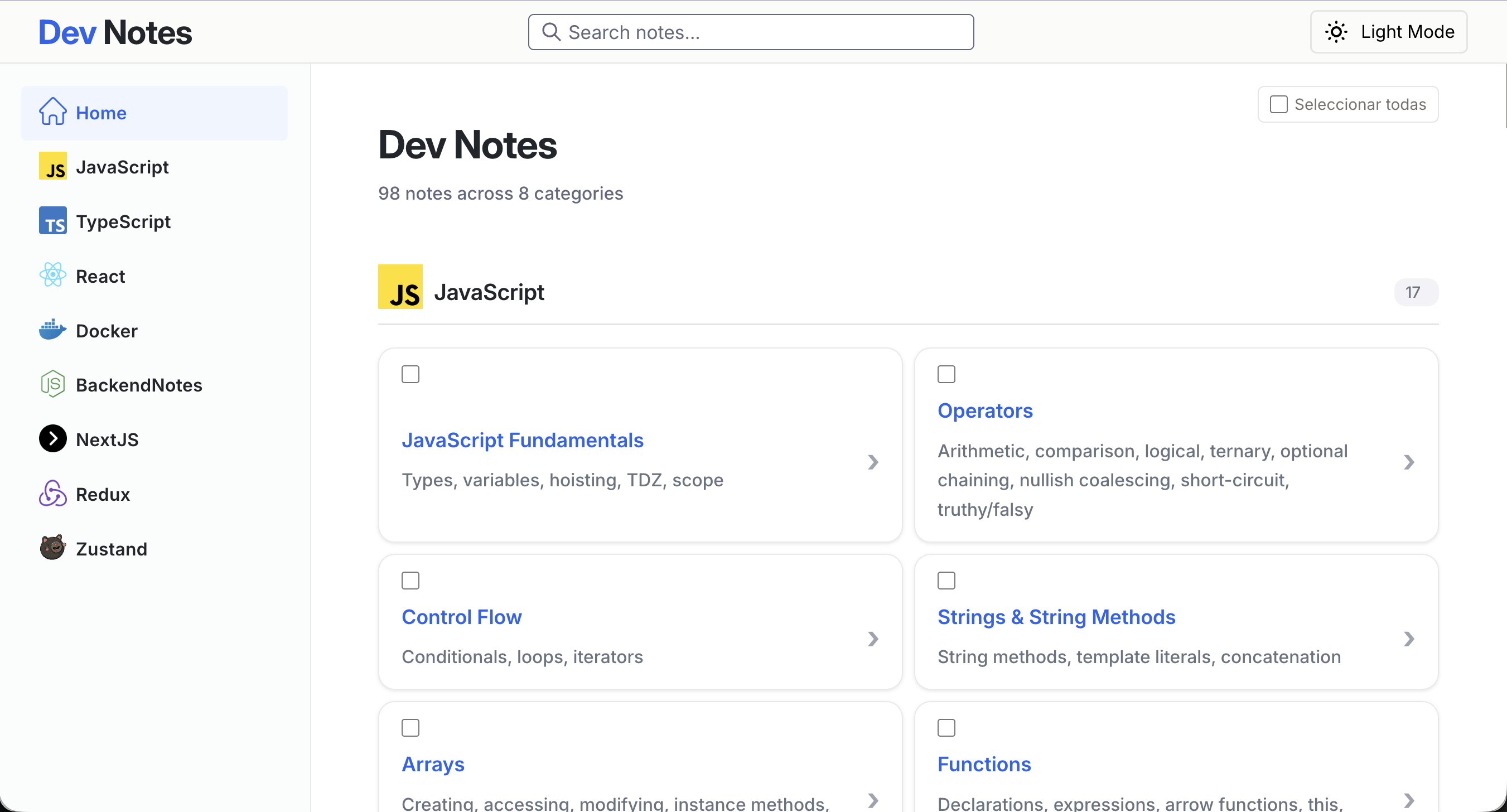Click the TypeScript TS icon in sidebar
The image size is (1507, 812).
[x=52, y=220]
